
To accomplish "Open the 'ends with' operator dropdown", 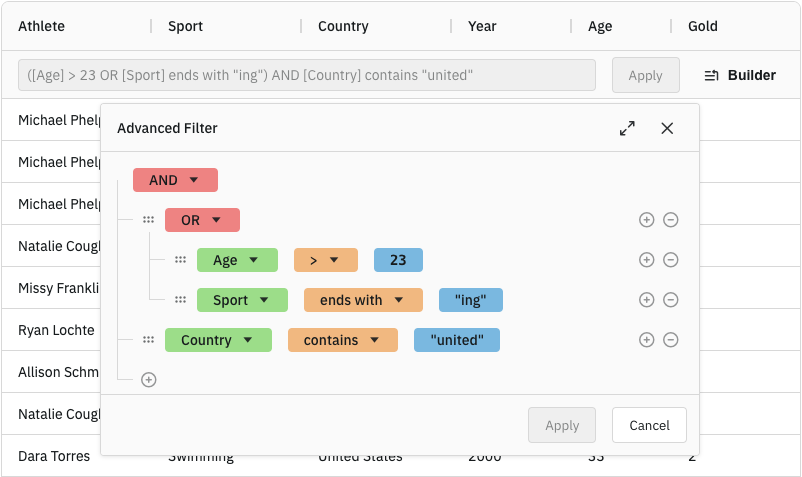I will 361,300.
